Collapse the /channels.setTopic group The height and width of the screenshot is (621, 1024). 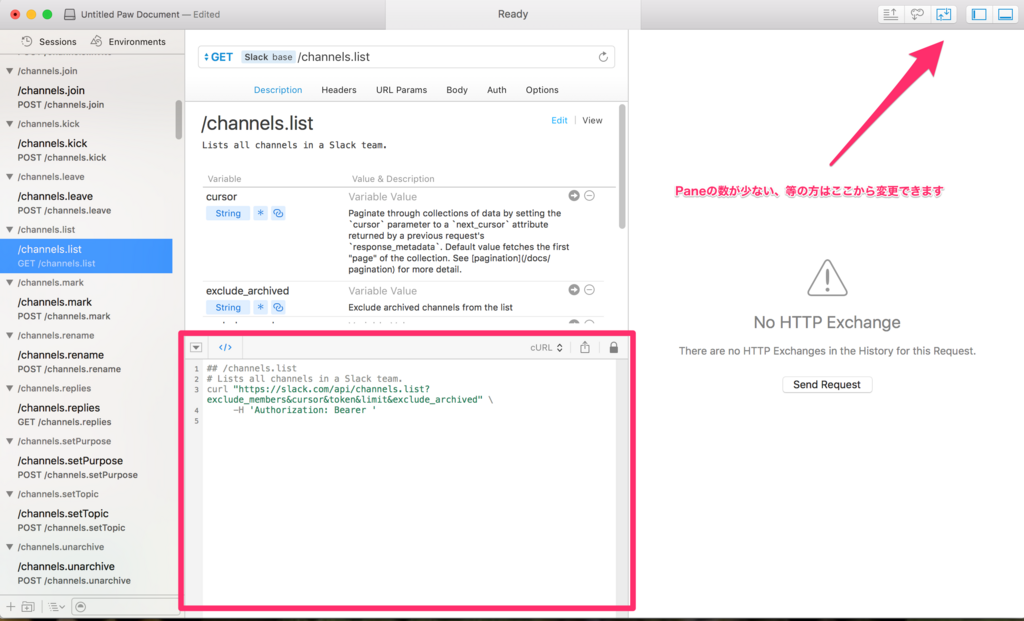click(9, 494)
